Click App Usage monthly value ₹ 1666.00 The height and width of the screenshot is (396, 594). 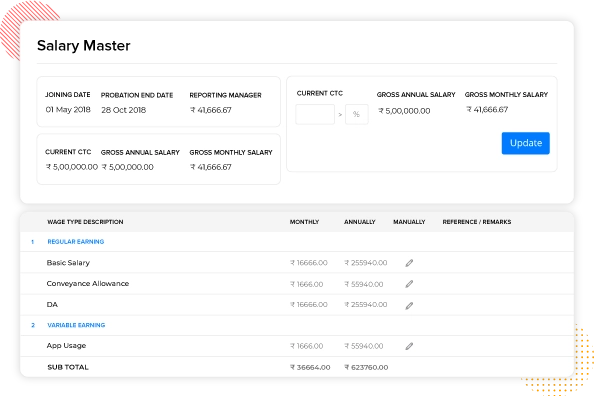click(307, 346)
